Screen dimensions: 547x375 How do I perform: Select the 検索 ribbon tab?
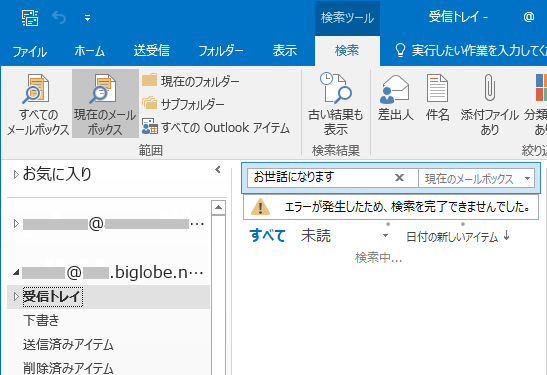(x=347, y=51)
